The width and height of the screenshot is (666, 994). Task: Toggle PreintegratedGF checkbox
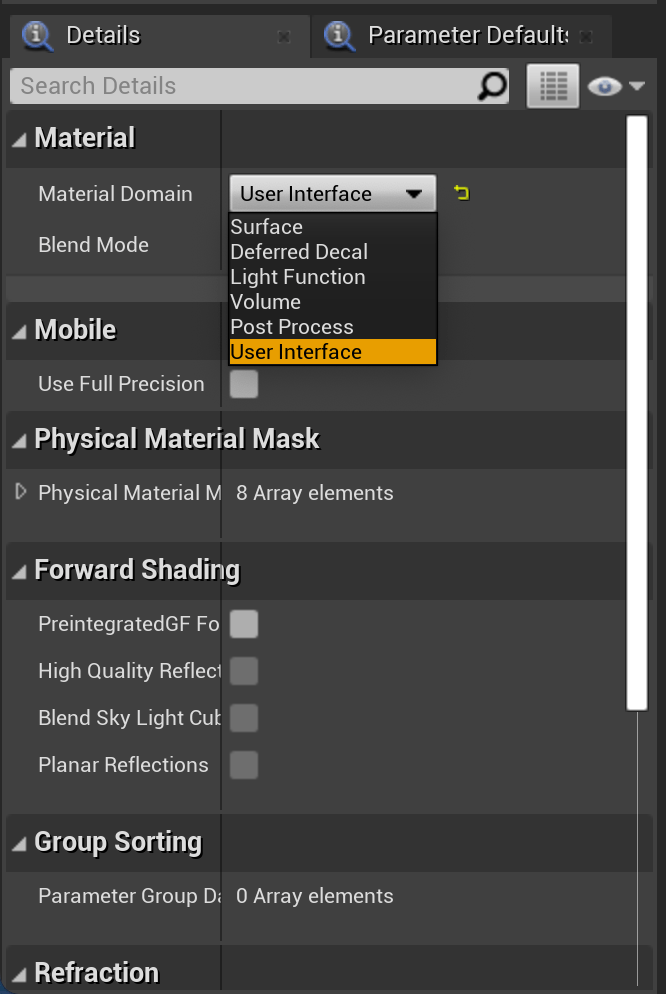[x=242, y=624]
